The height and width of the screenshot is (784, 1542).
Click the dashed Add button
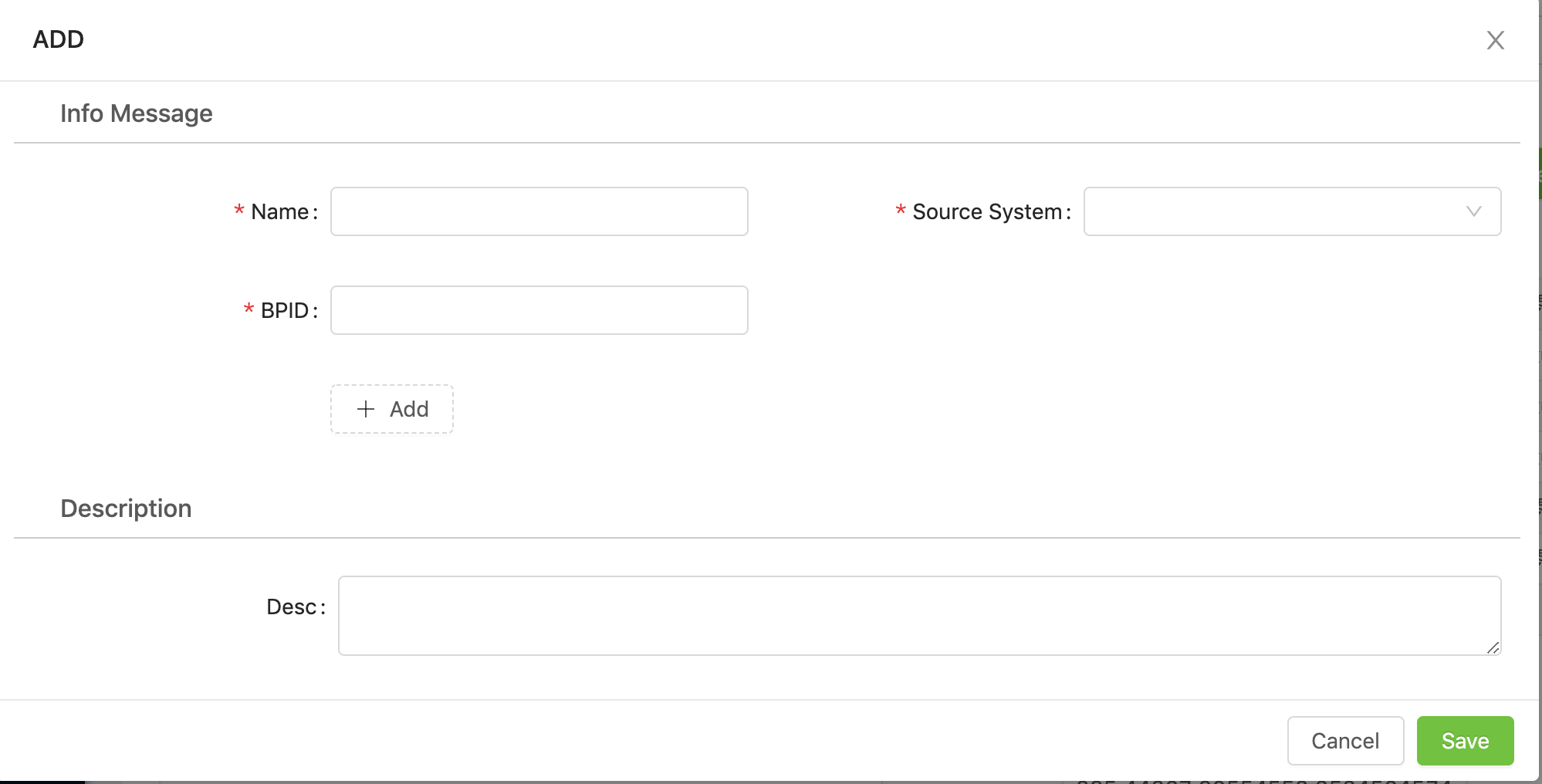[x=392, y=409]
